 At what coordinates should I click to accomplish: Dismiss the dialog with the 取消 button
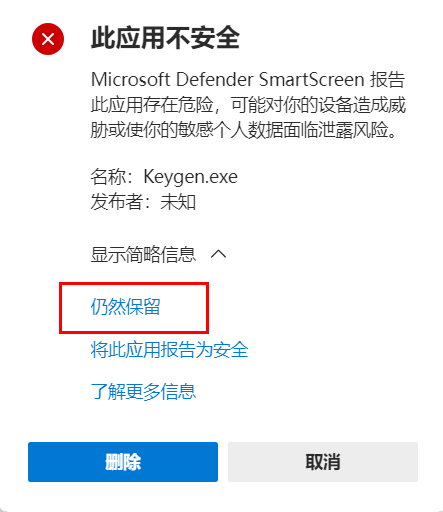[x=323, y=462]
